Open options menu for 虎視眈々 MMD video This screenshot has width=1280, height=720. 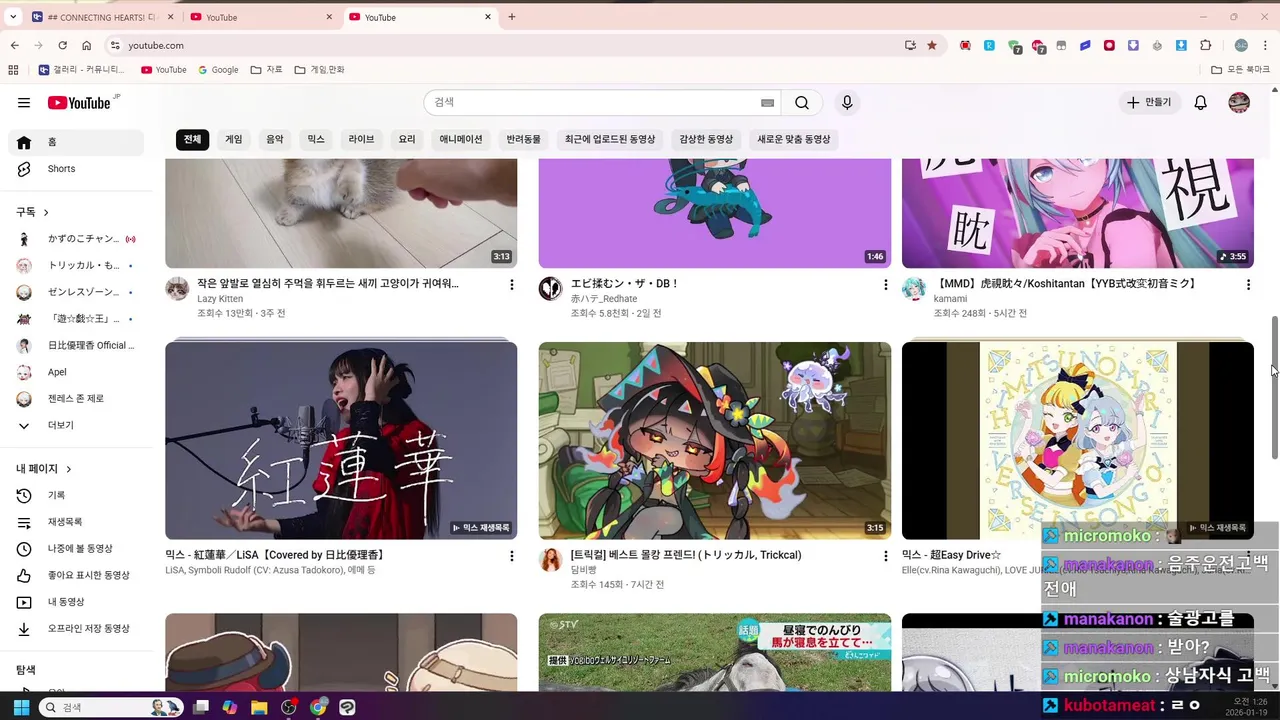[x=1248, y=285]
